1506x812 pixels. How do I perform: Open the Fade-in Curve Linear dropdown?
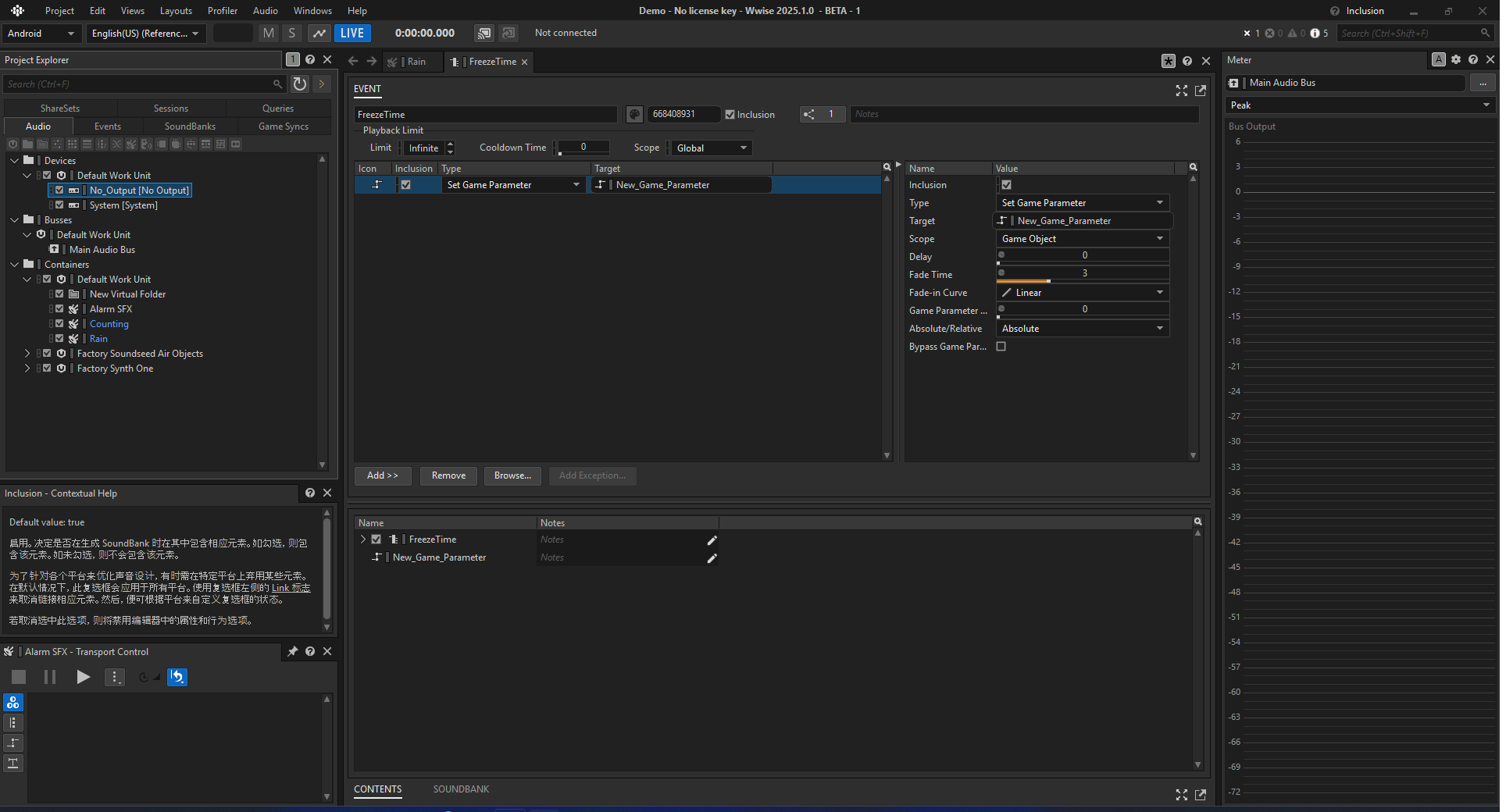tap(1082, 293)
